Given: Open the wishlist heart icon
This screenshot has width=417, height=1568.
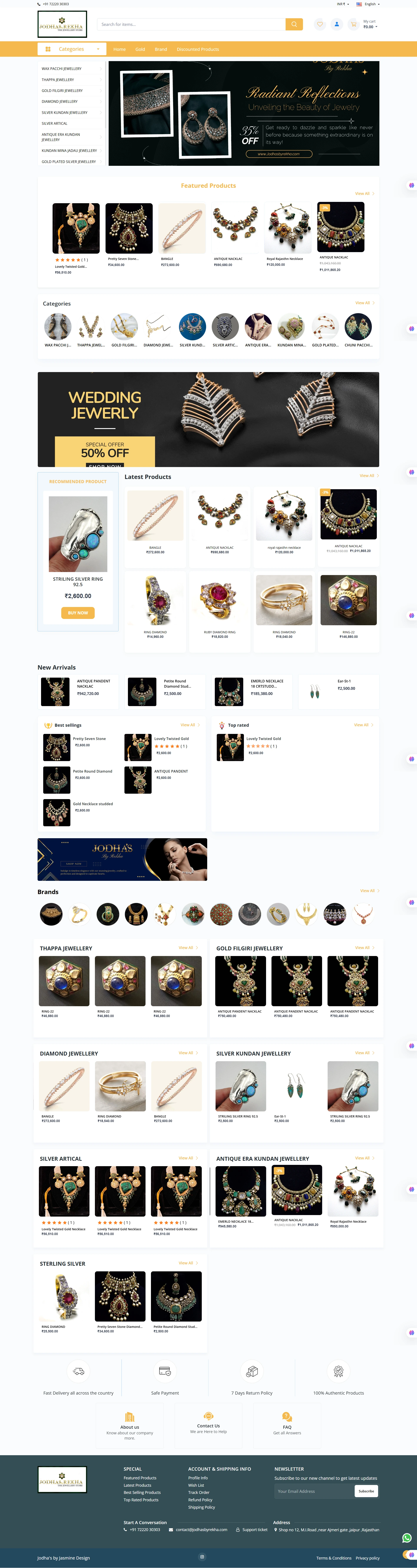Looking at the screenshot, I should (320, 24).
